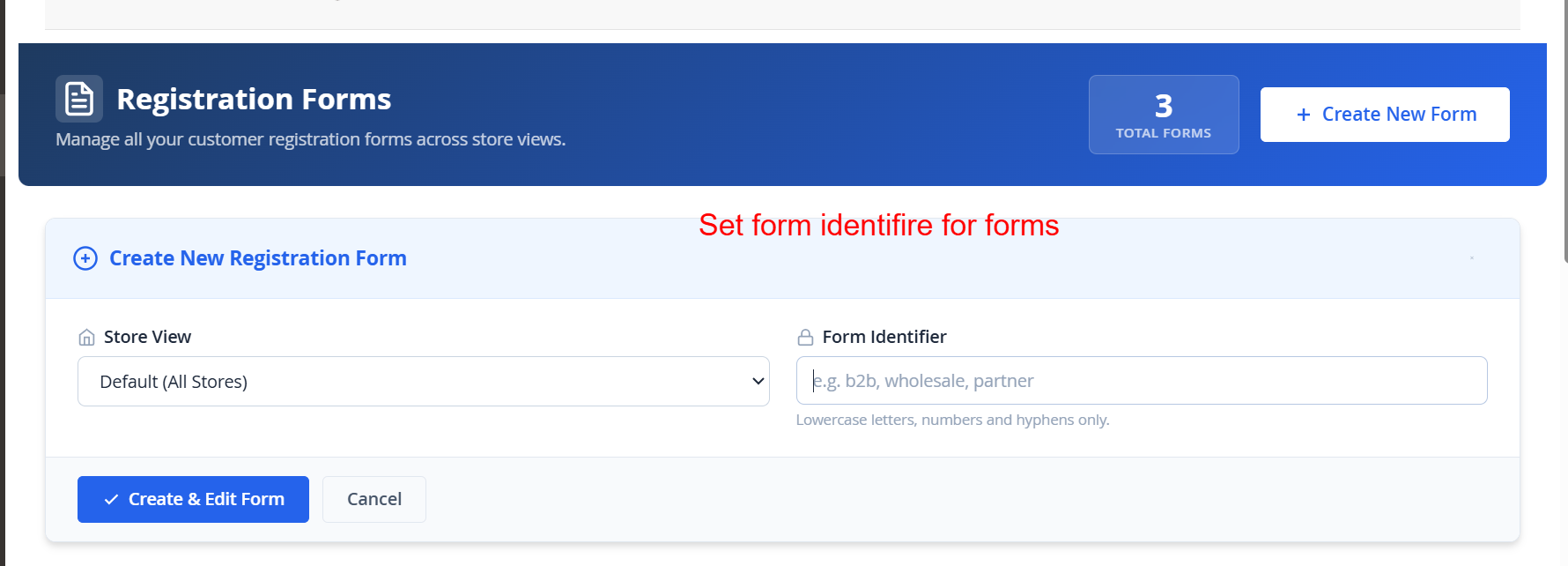Focus the Form Identifier text field

pos(1141,381)
